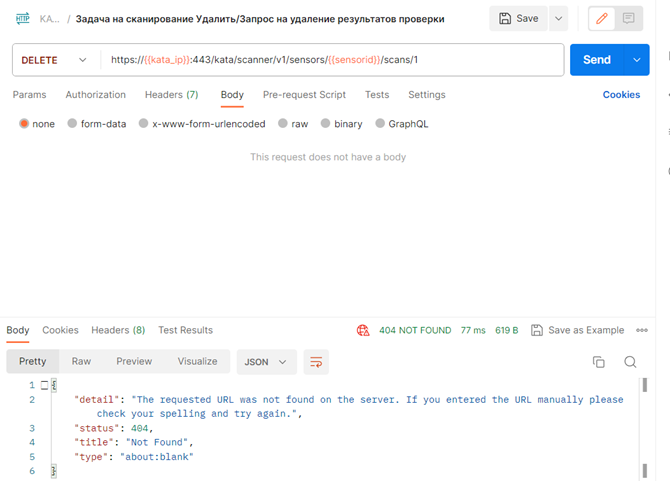Viewport: 670px width, 481px height.
Task: Click the wrap lines icon
Action: coord(316,362)
